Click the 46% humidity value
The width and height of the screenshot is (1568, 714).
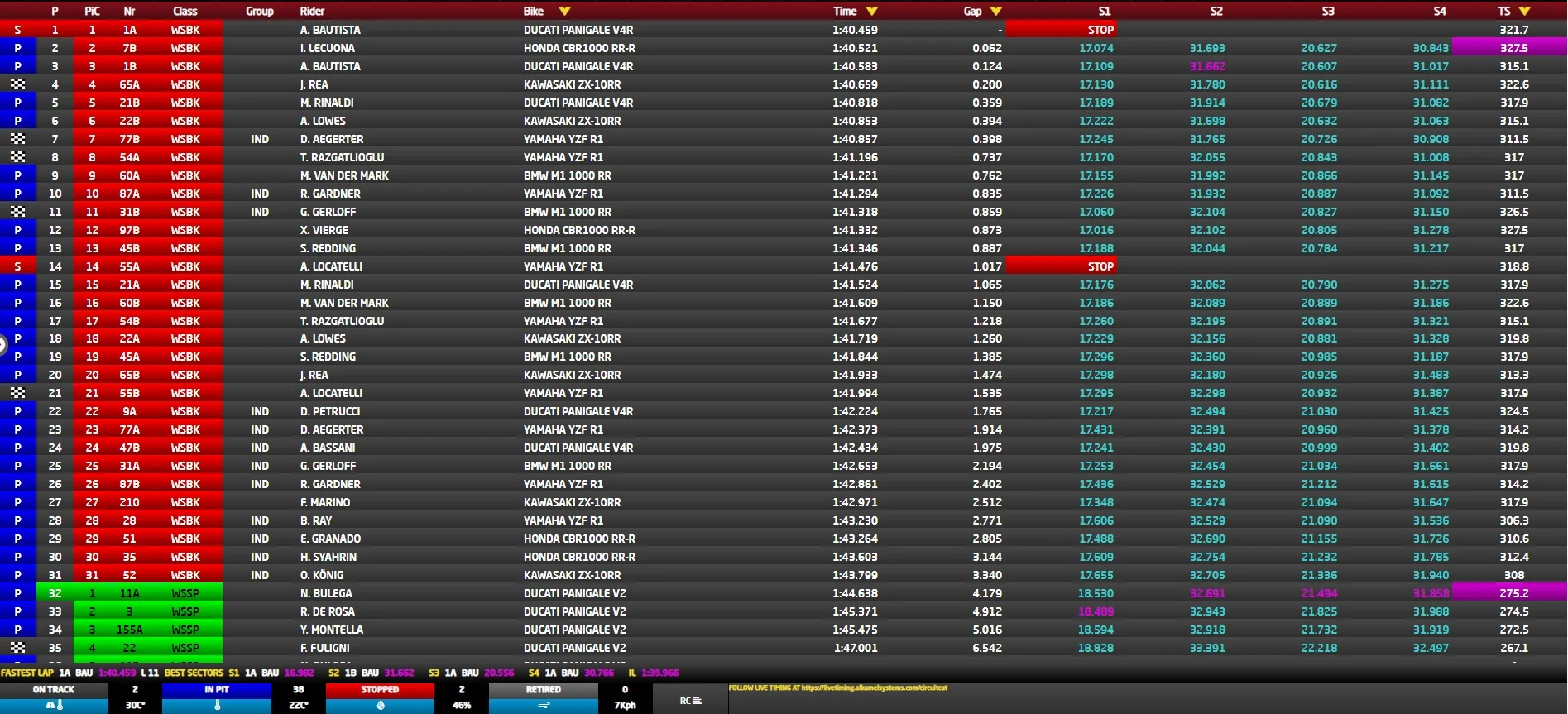pyautogui.click(x=462, y=705)
